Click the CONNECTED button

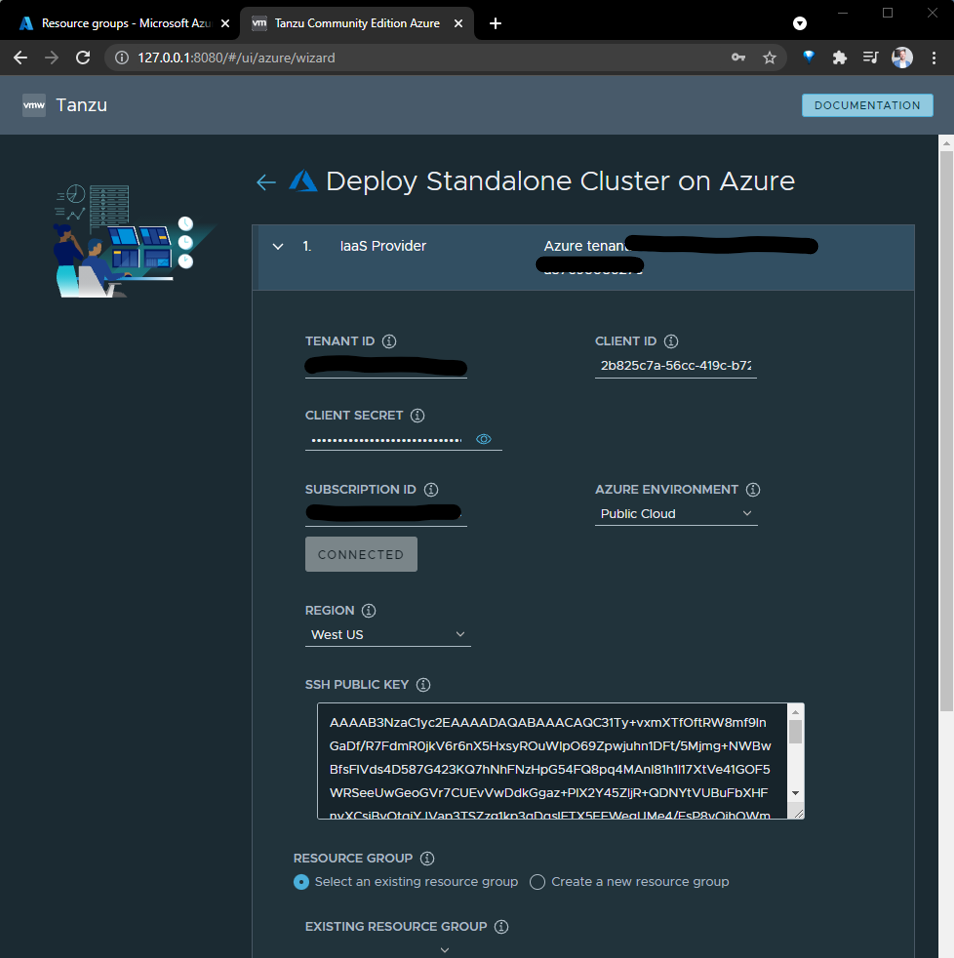pos(361,555)
